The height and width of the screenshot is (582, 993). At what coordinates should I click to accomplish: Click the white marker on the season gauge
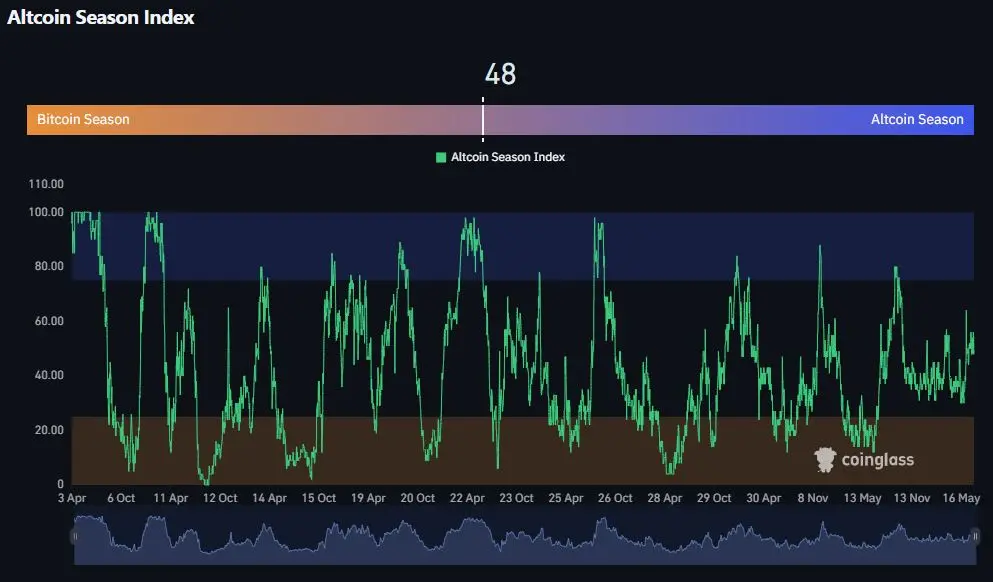point(483,119)
